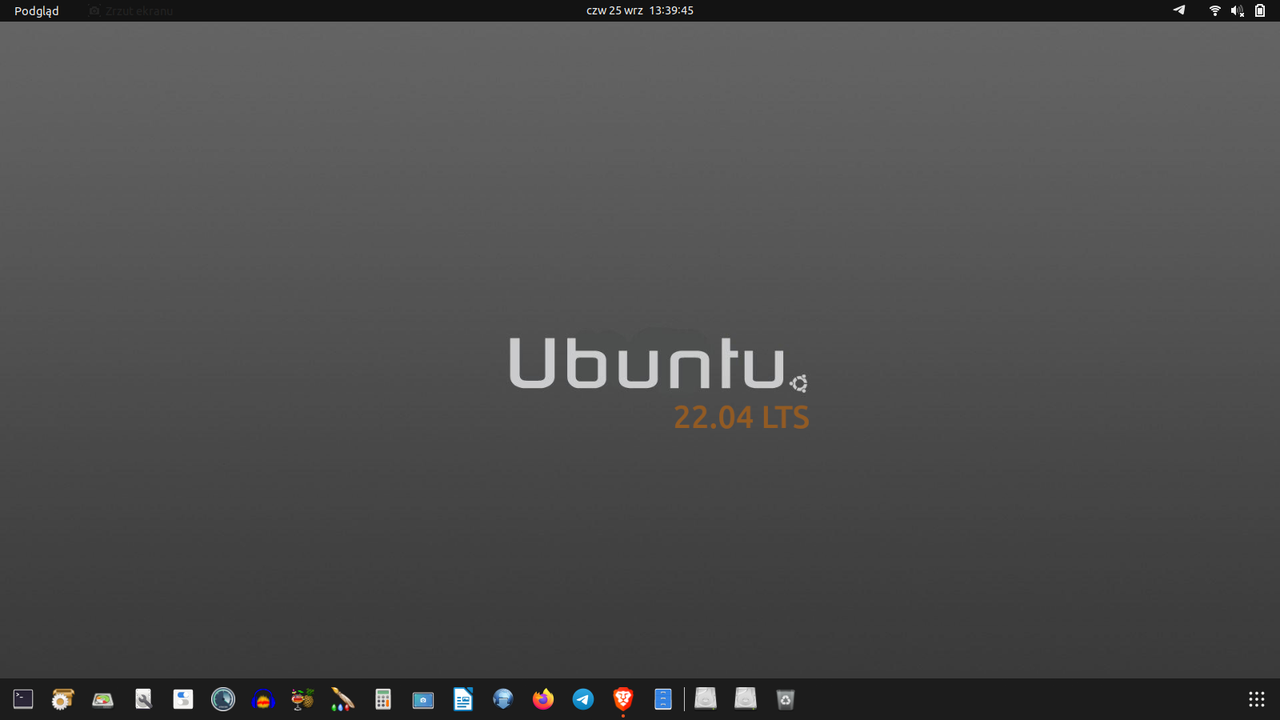Screen dimensions: 1280x720
Task: Open the Wine glass and pineapple icon
Action: [303, 700]
